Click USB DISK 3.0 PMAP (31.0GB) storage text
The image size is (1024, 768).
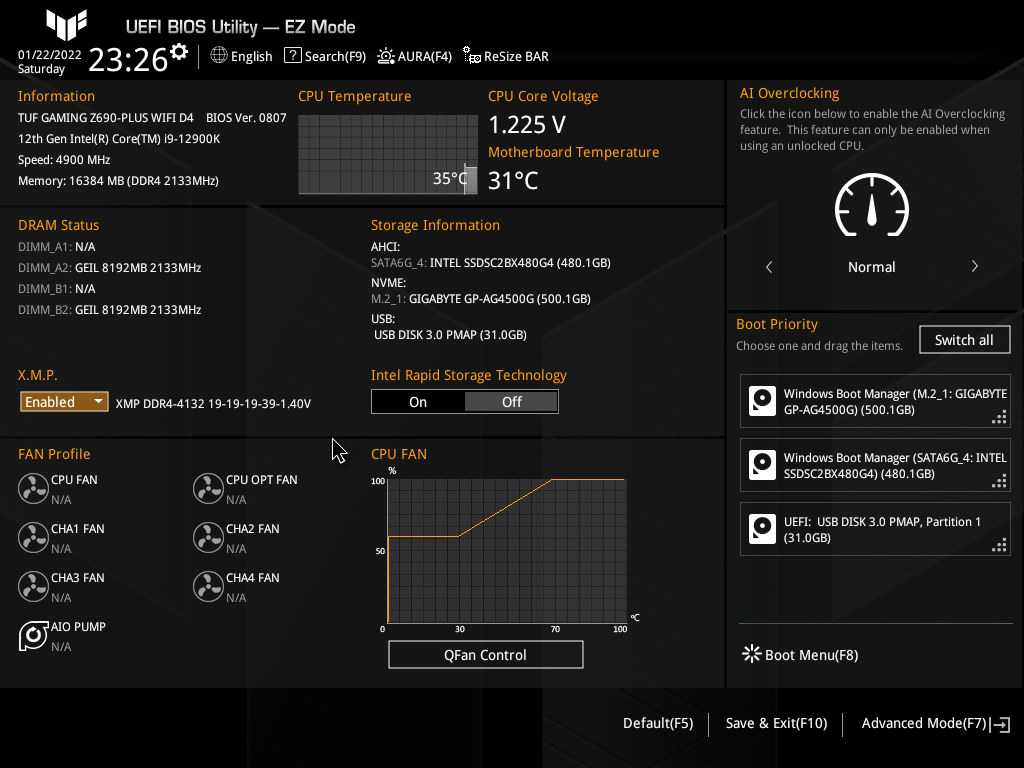(x=450, y=334)
